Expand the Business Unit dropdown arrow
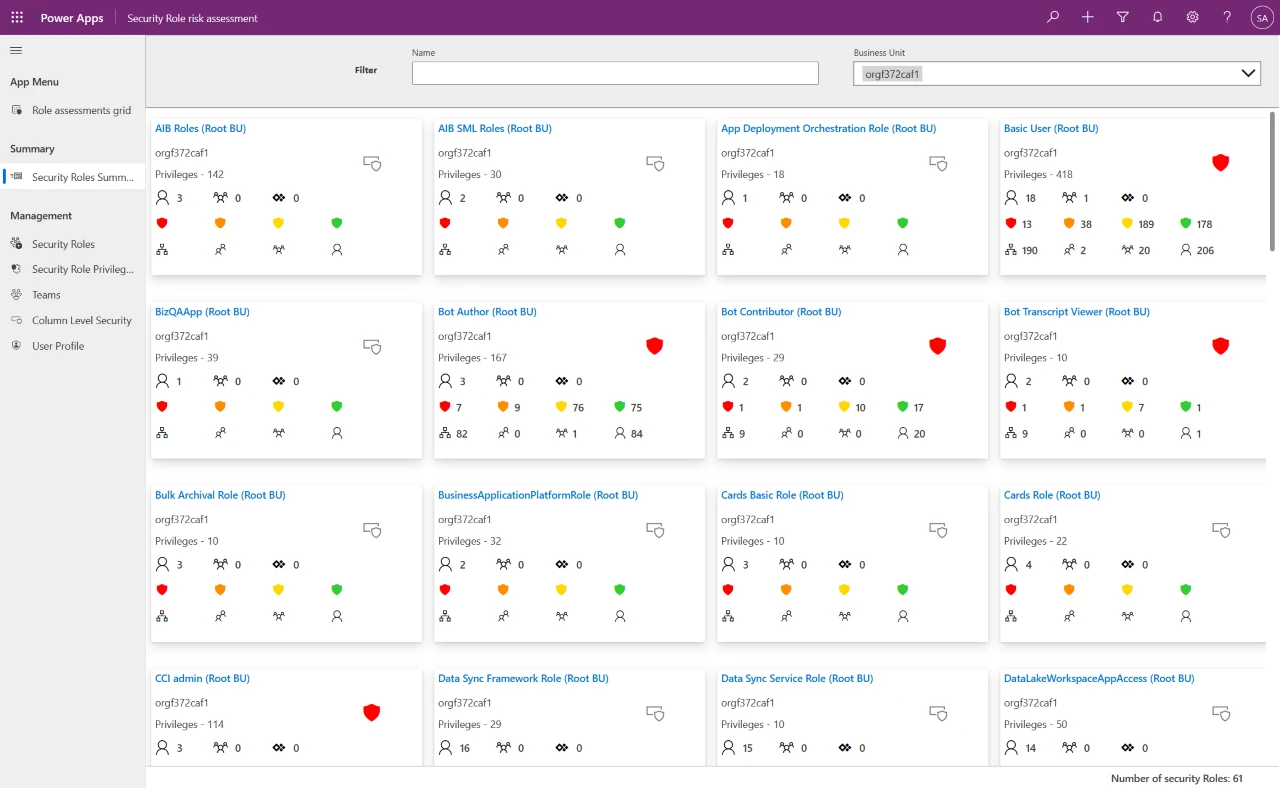 (1248, 73)
